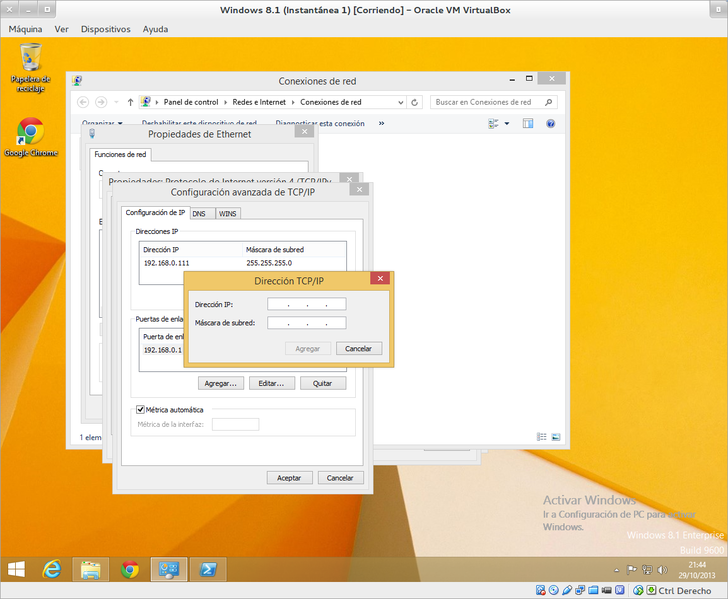Open the Action Center flag icon
Screen dimensions: 728x599
(632, 570)
